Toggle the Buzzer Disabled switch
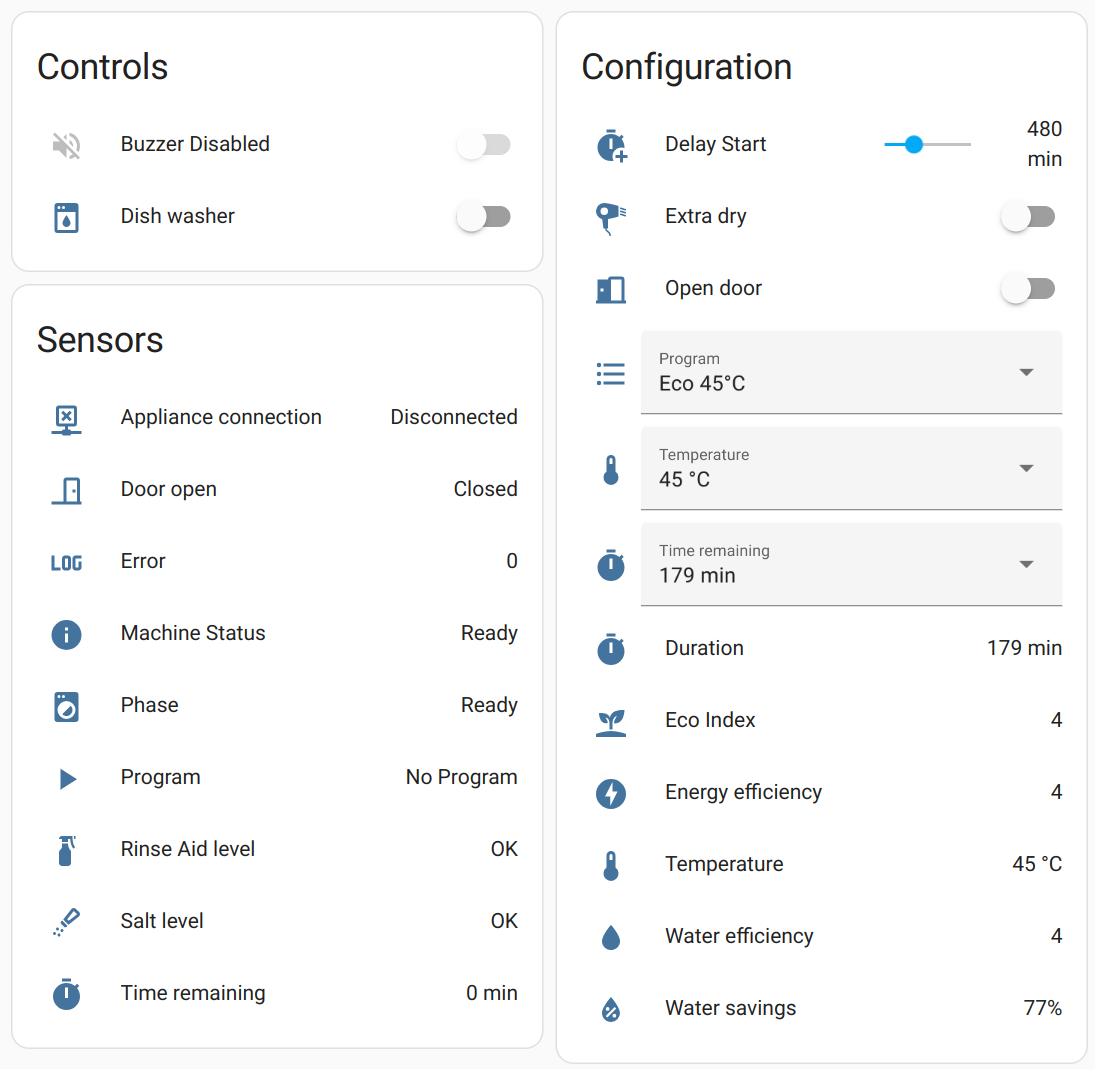 [483, 145]
